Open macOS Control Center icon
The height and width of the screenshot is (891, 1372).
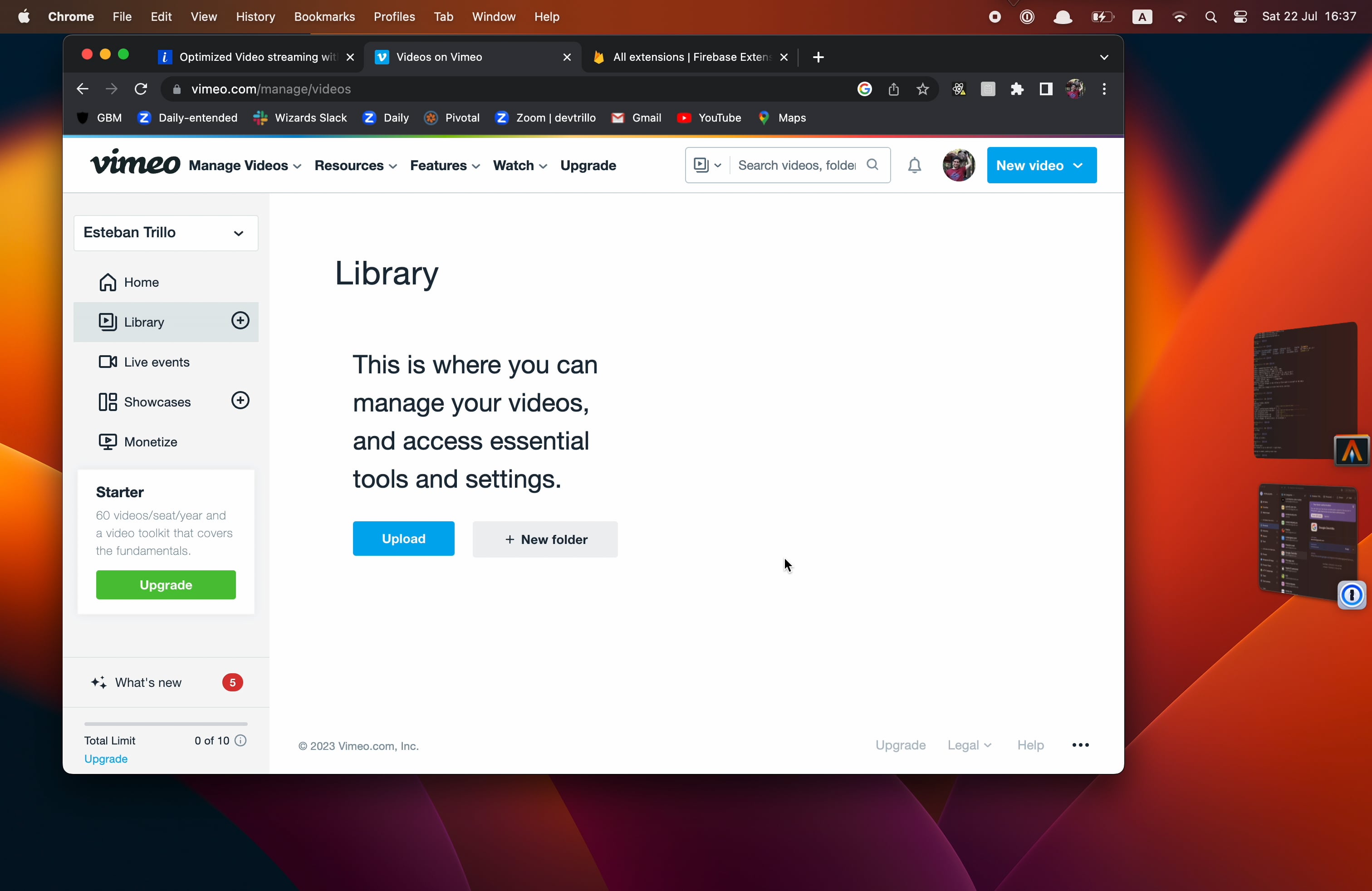[x=1240, y=17]
